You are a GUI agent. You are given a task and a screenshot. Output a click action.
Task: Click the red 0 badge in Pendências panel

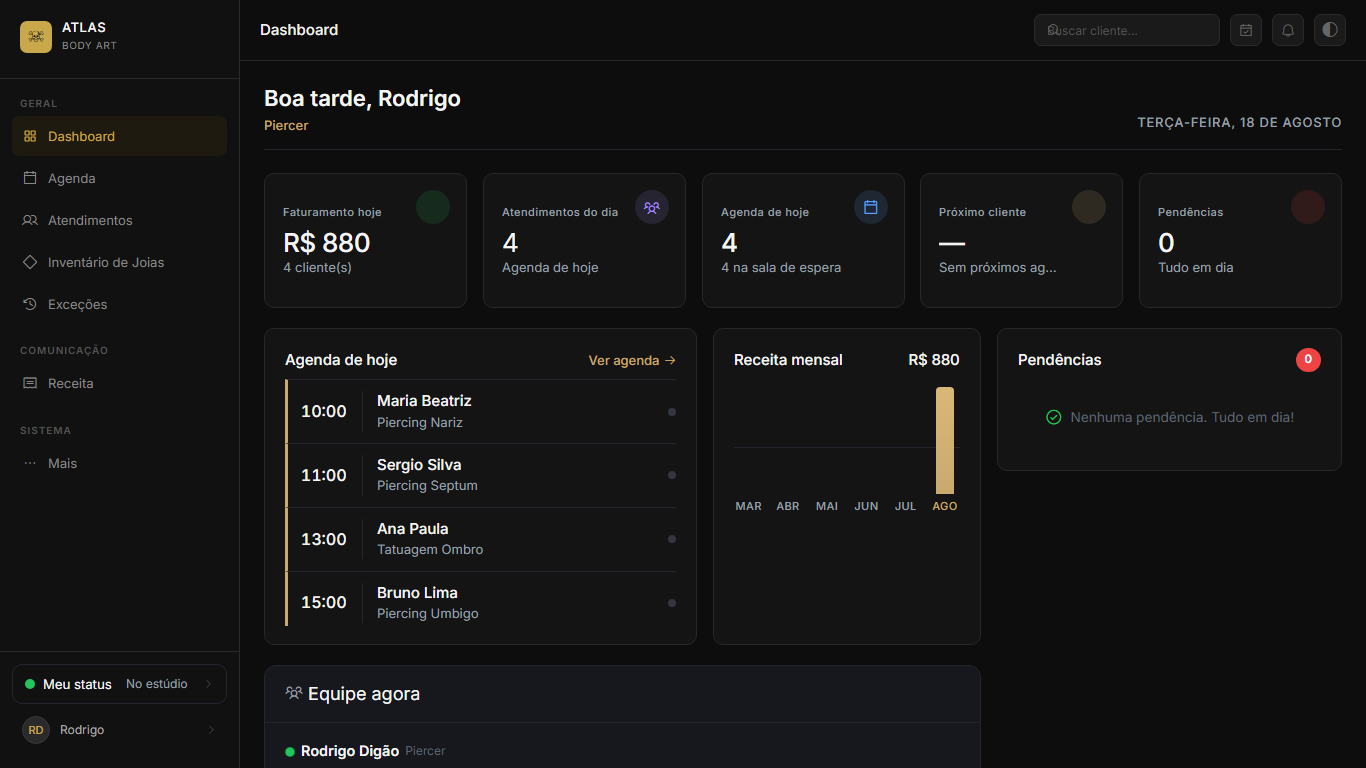[x=1308, y=360]
